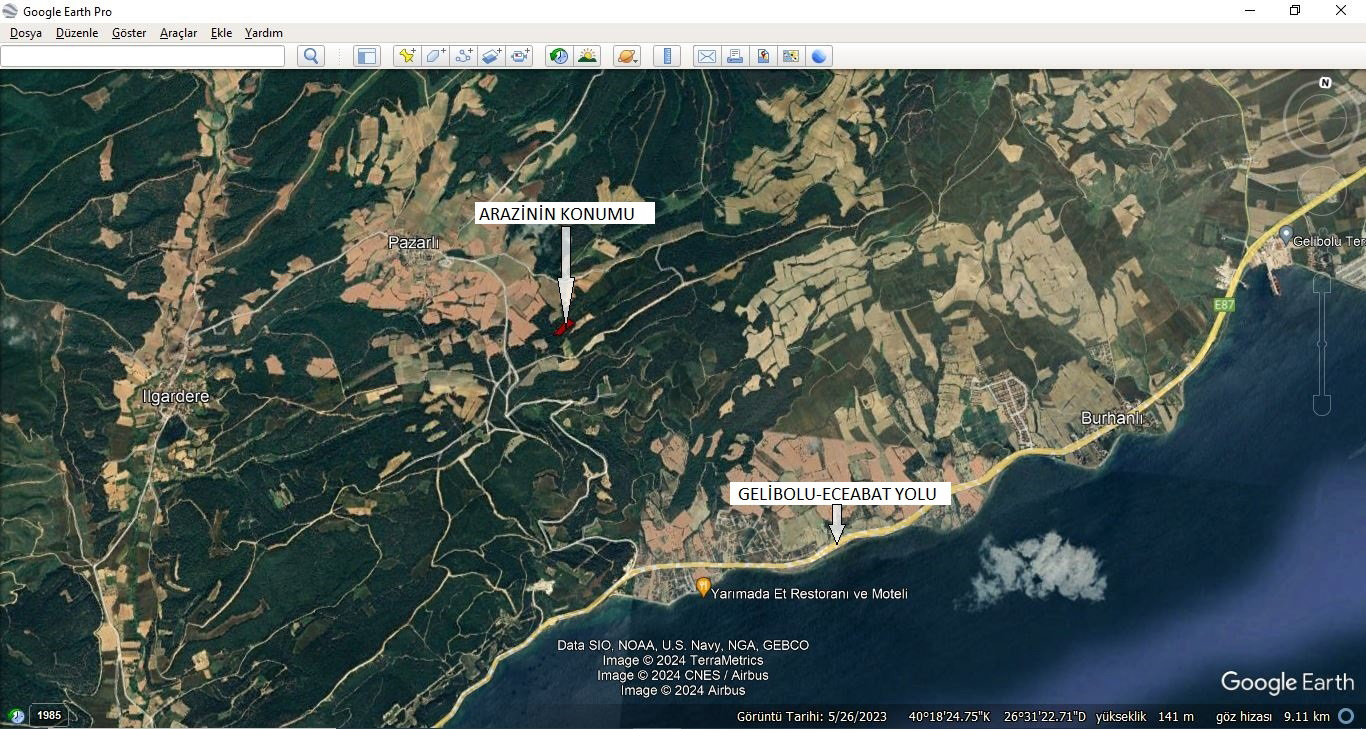Click the search magnifier button
Viewport: 1366px width, 729px height.
(311, 56)
